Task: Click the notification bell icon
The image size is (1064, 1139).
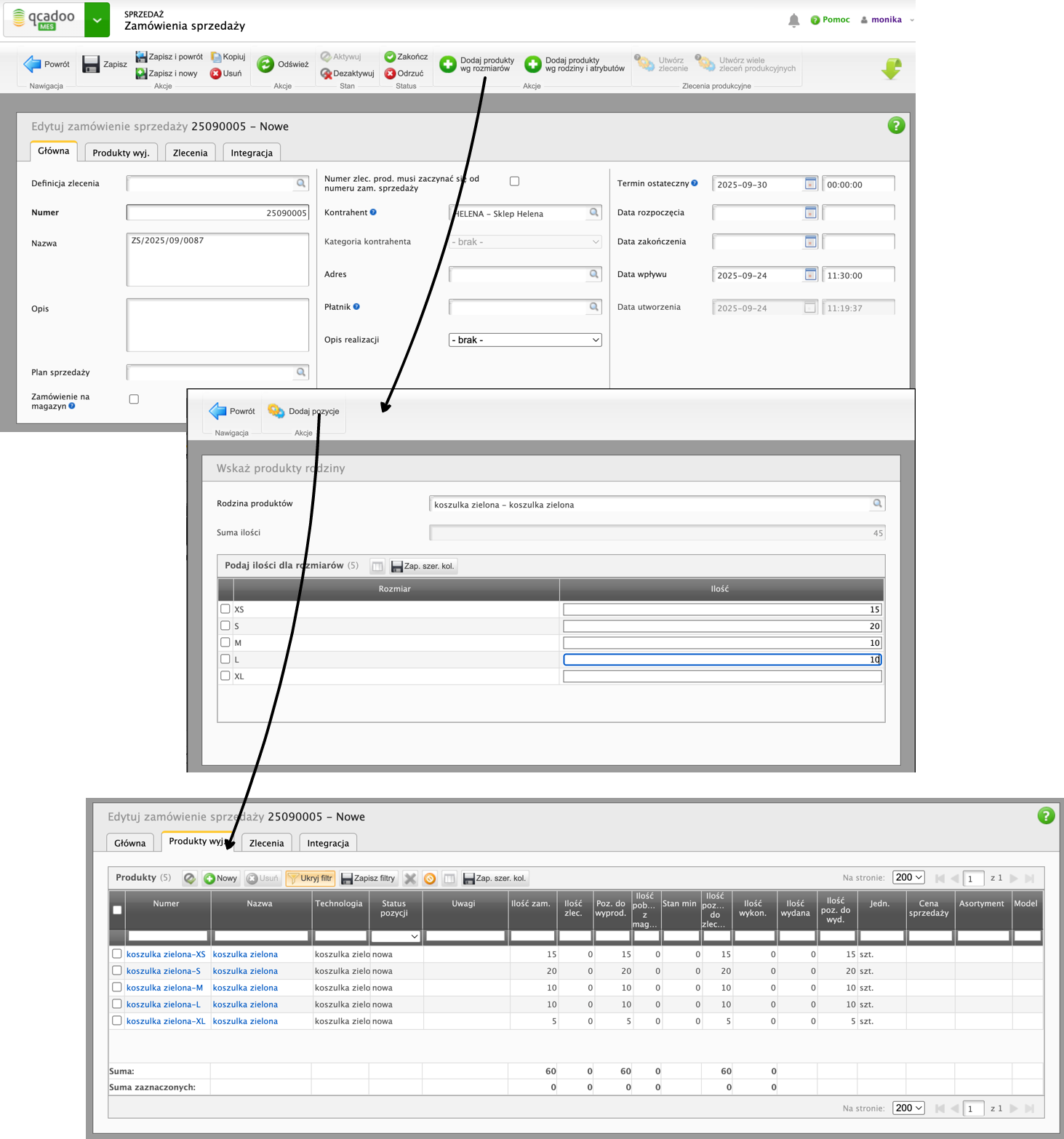Action: pos(793,20)
